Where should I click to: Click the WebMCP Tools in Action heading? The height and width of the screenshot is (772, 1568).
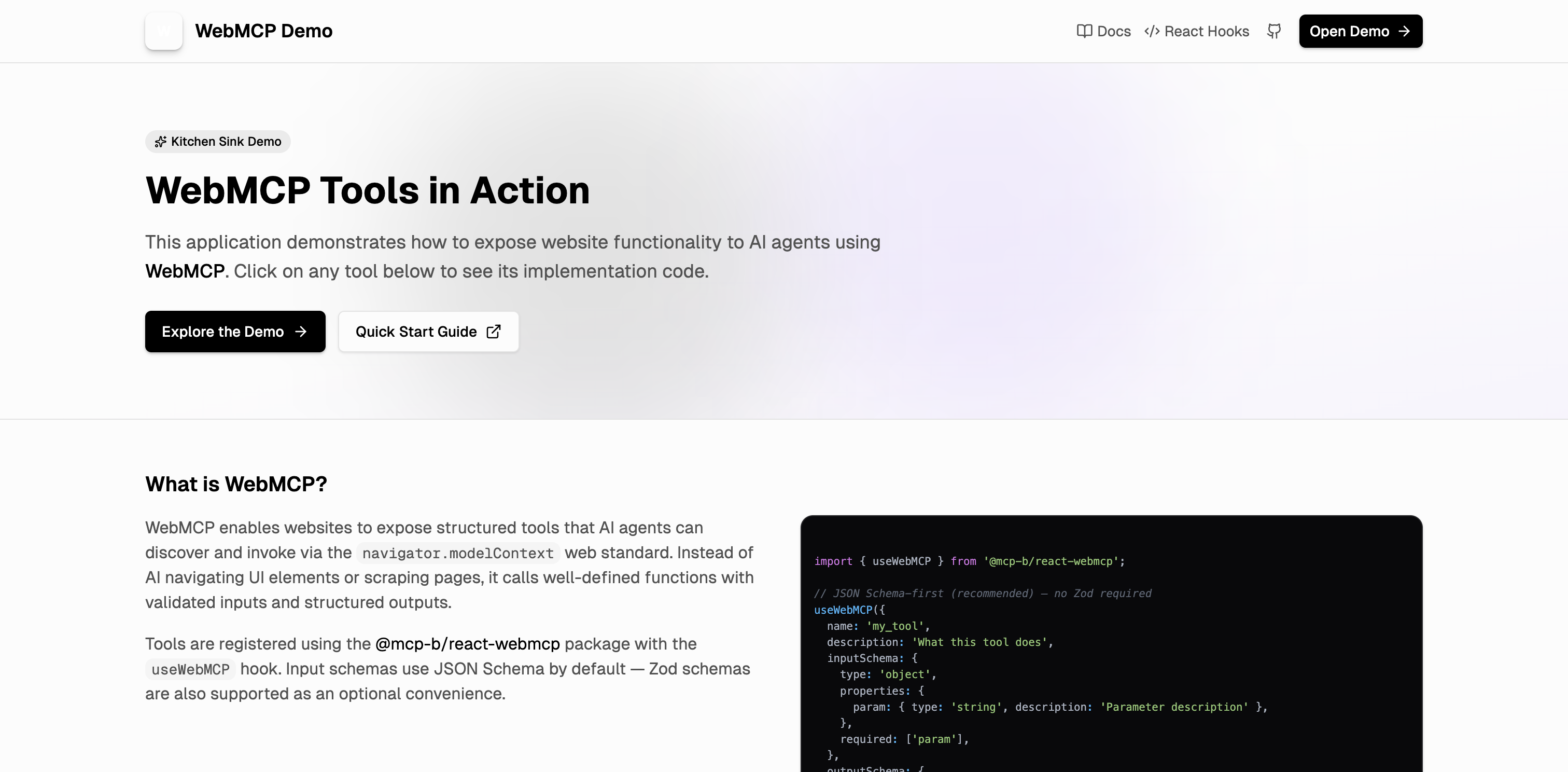tap(367, 190)
